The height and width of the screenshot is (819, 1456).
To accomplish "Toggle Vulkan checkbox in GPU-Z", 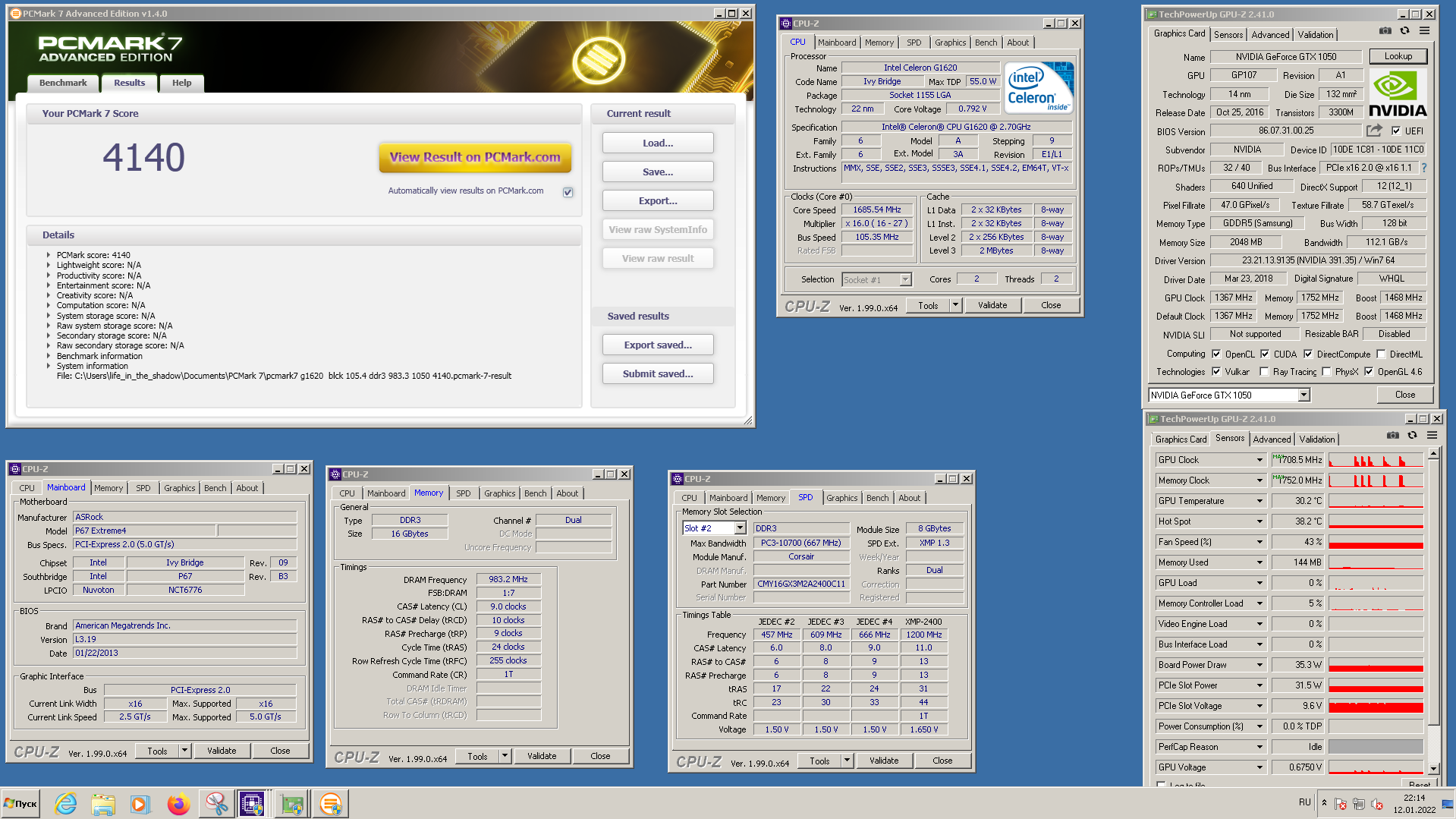I will tap(1216, 371).
